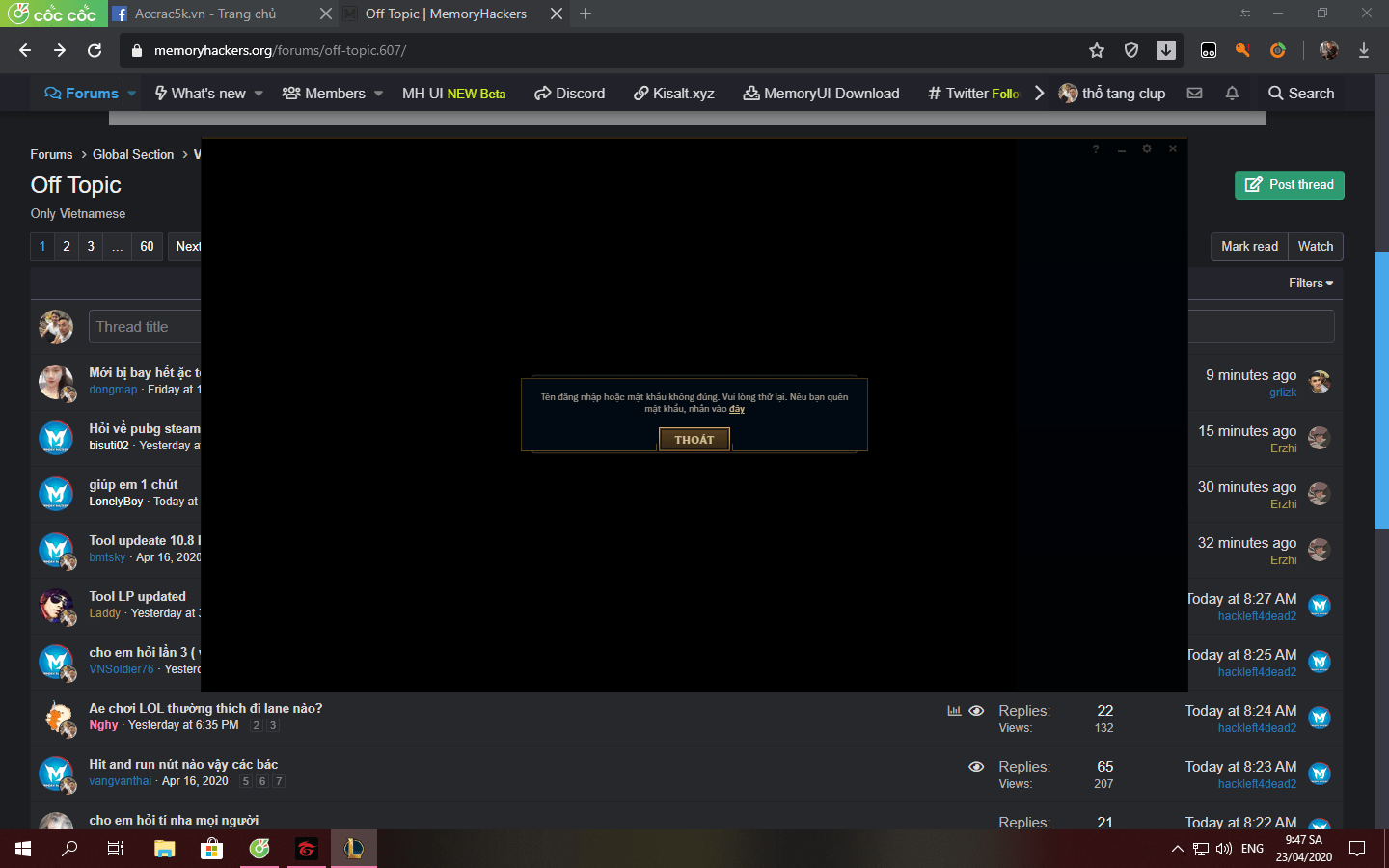Image resolution: width=1389 pixels, height=868 pixels.
Task: Open the alerts bell icon
Action: point(1232,94)
